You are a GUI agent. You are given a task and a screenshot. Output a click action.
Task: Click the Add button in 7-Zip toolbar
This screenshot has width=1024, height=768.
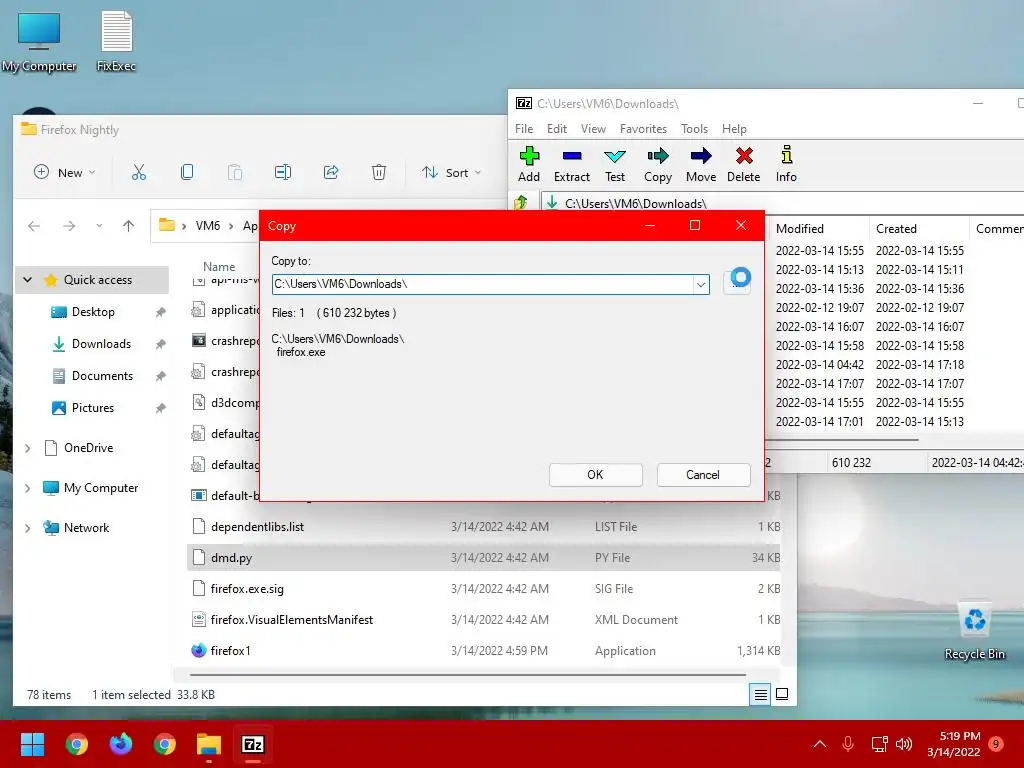point(529,164)
